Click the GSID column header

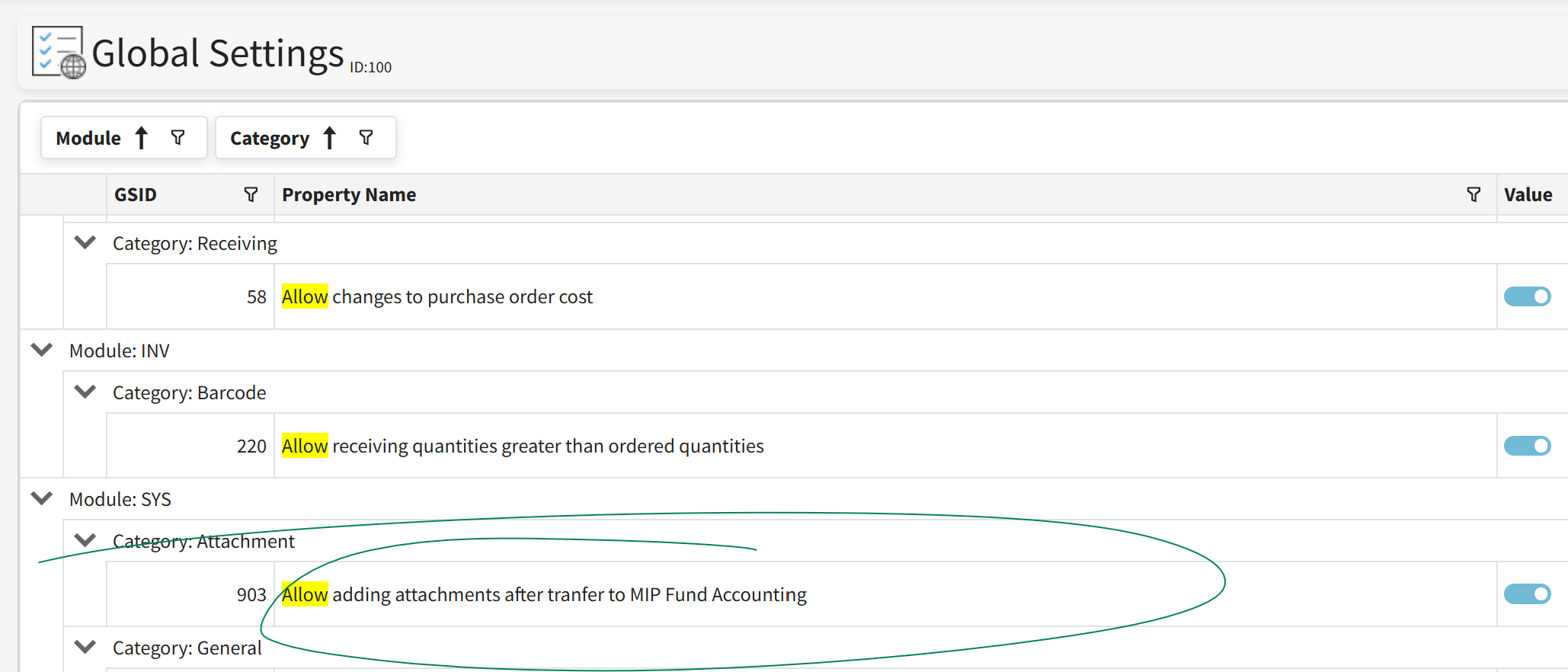pos(136,195)
